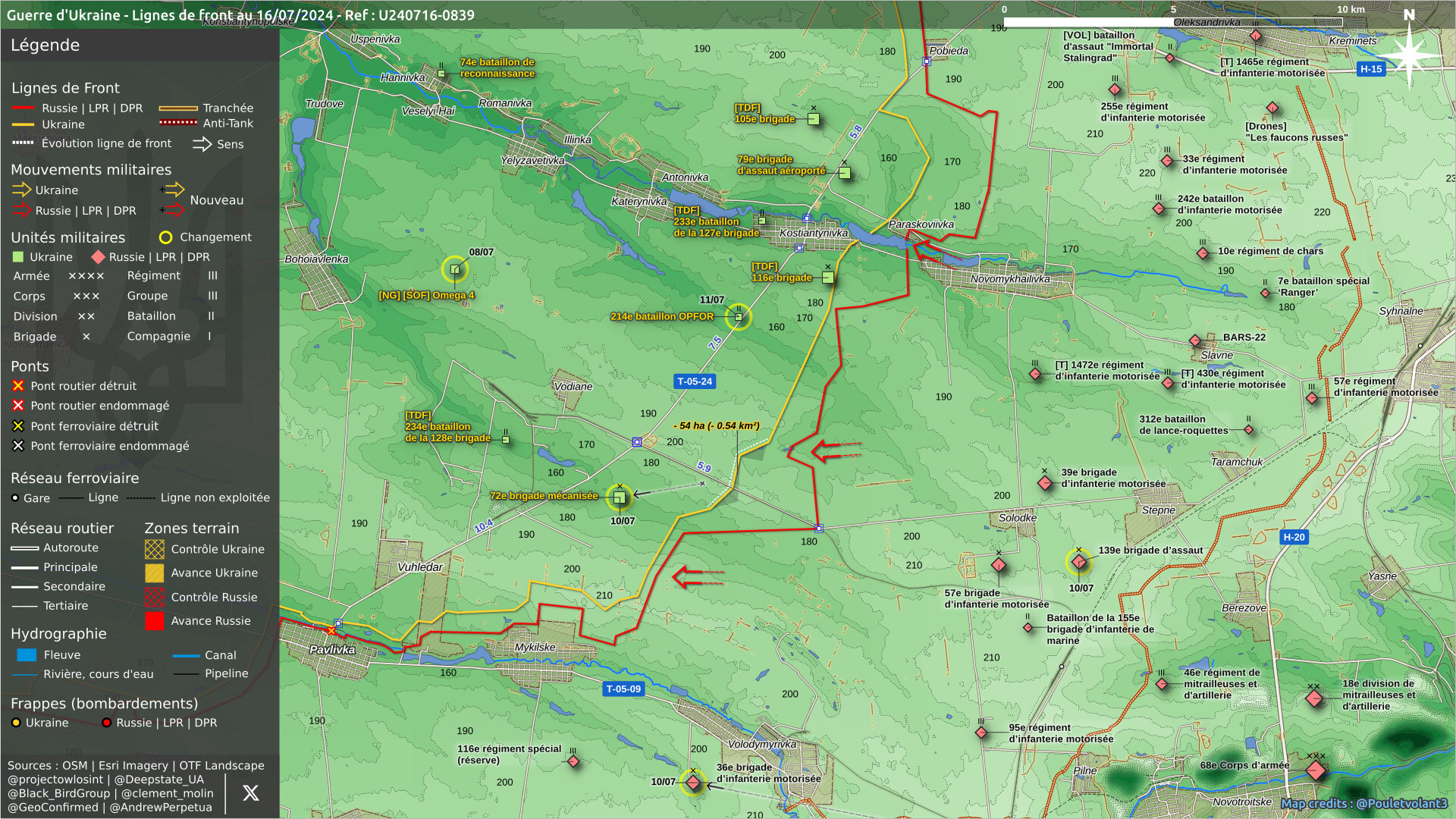Click the T-05-24 road shield label

click(x=695, y=381)
